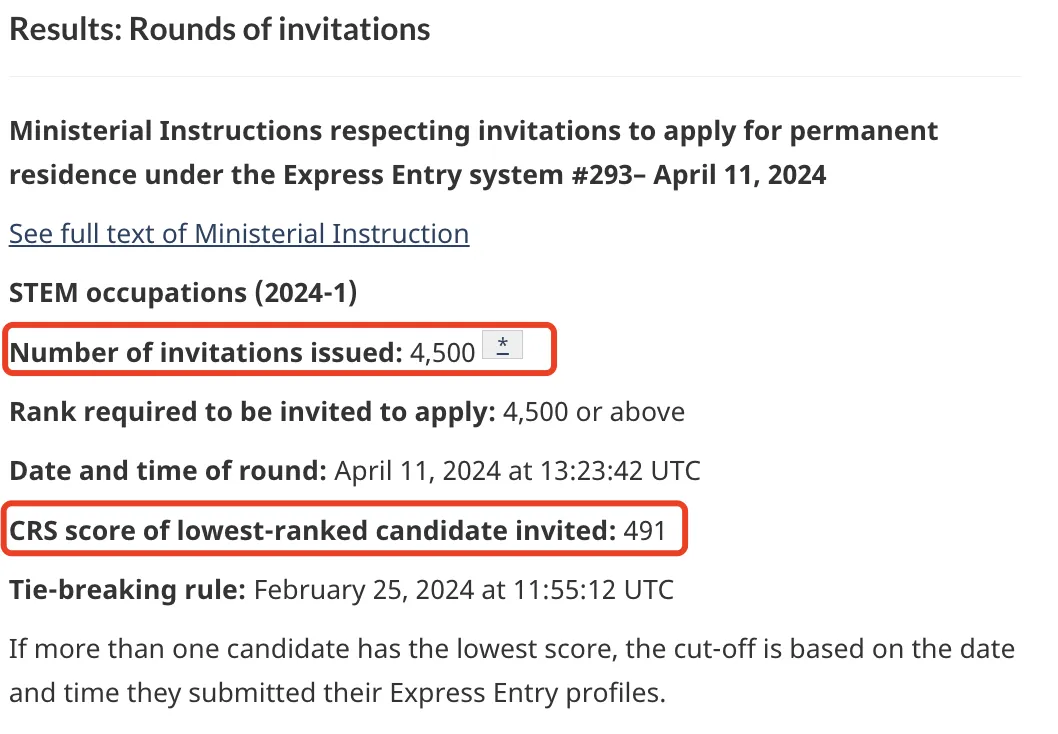
Task: Click the Number of invitations issued label
Action: [206, 352]
